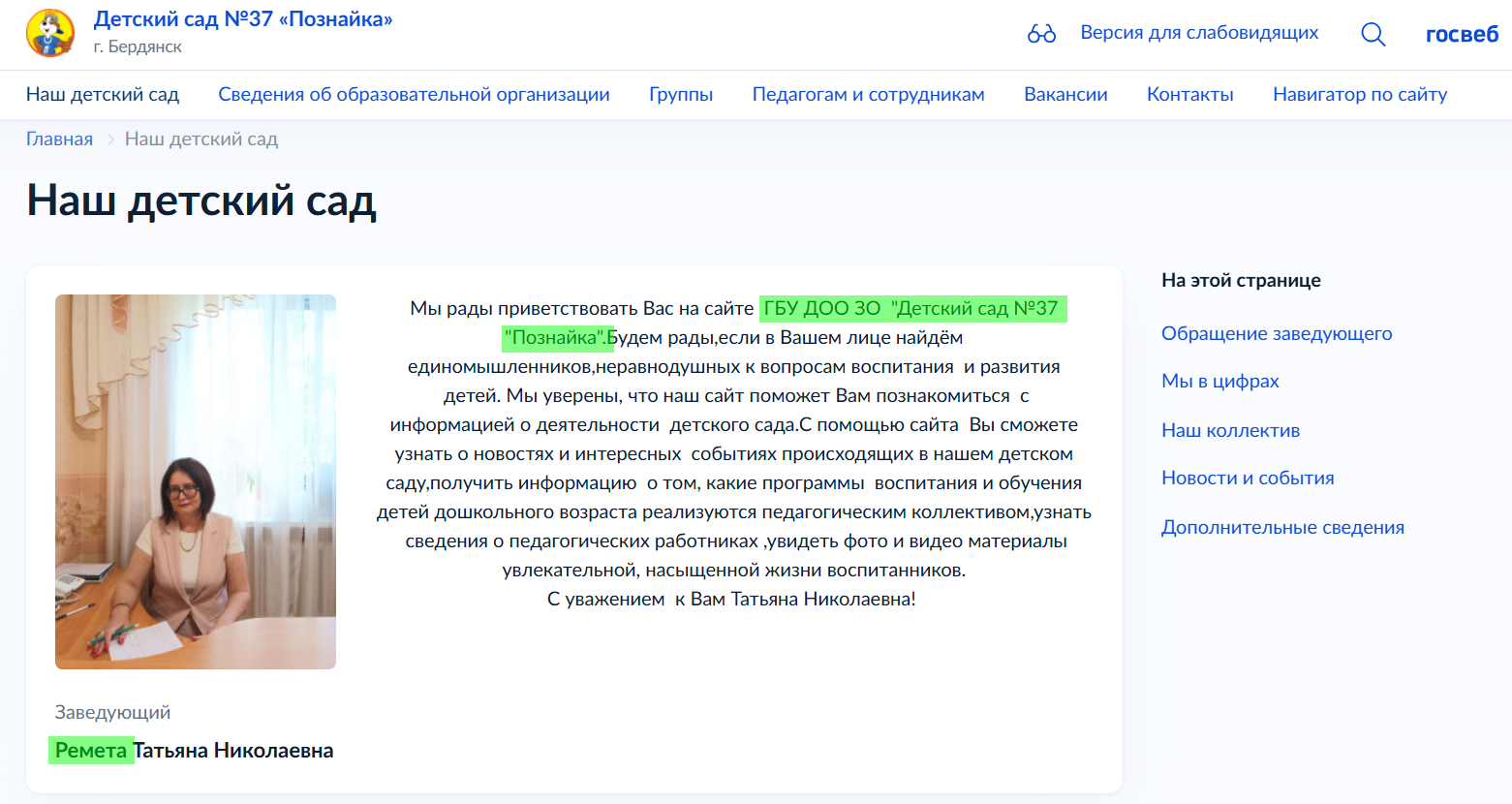View Новости и события section

pyautogui.click(x=1247, y=478)
